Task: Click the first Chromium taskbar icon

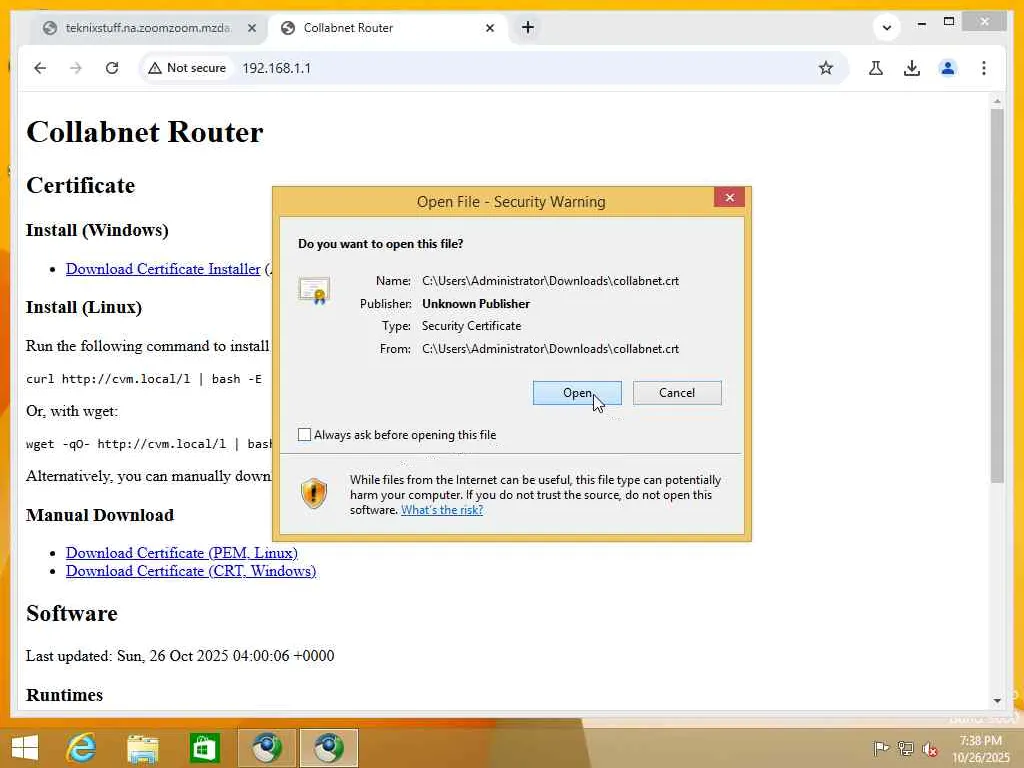Action: pos(266,748)
